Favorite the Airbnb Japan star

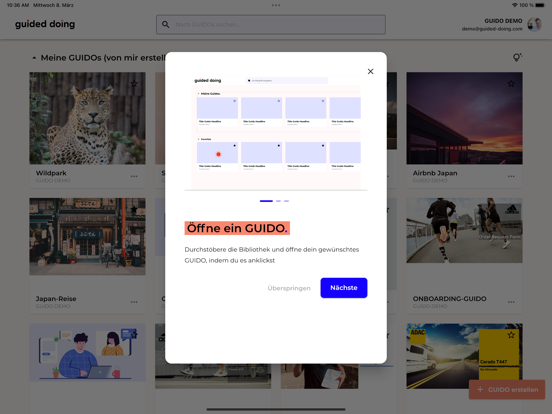click(x=511, y=84)
